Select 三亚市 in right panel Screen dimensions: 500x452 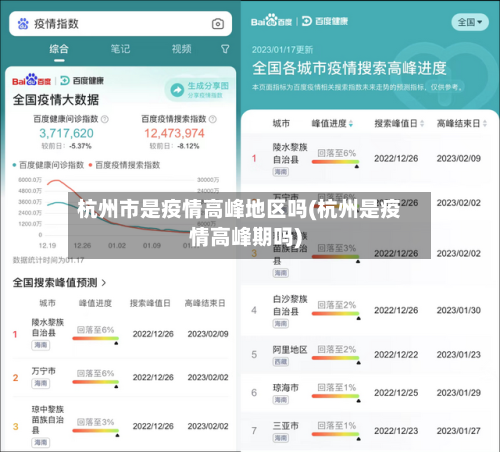pyautogui.click(x=369, y=431)
